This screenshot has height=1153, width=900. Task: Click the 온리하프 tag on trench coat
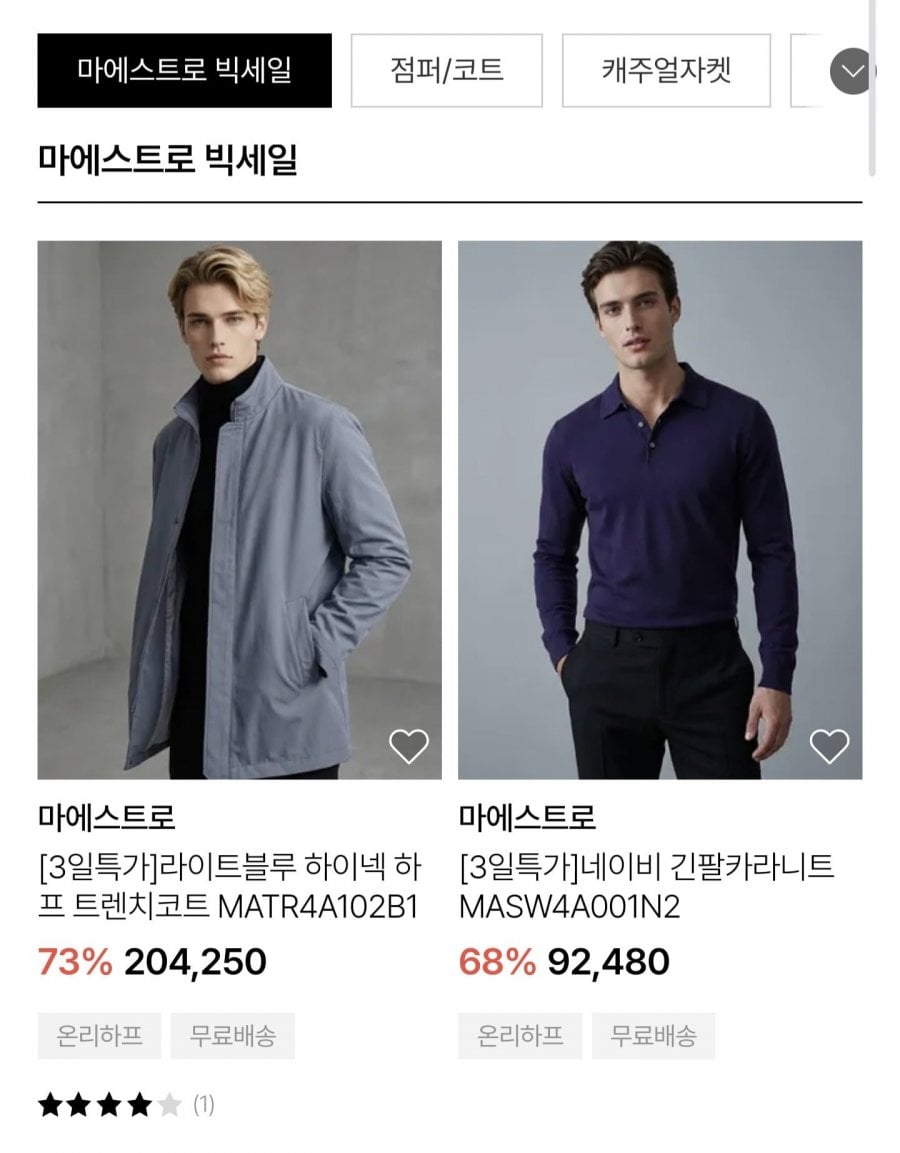pyautogui.click(x=99, y=1035)
